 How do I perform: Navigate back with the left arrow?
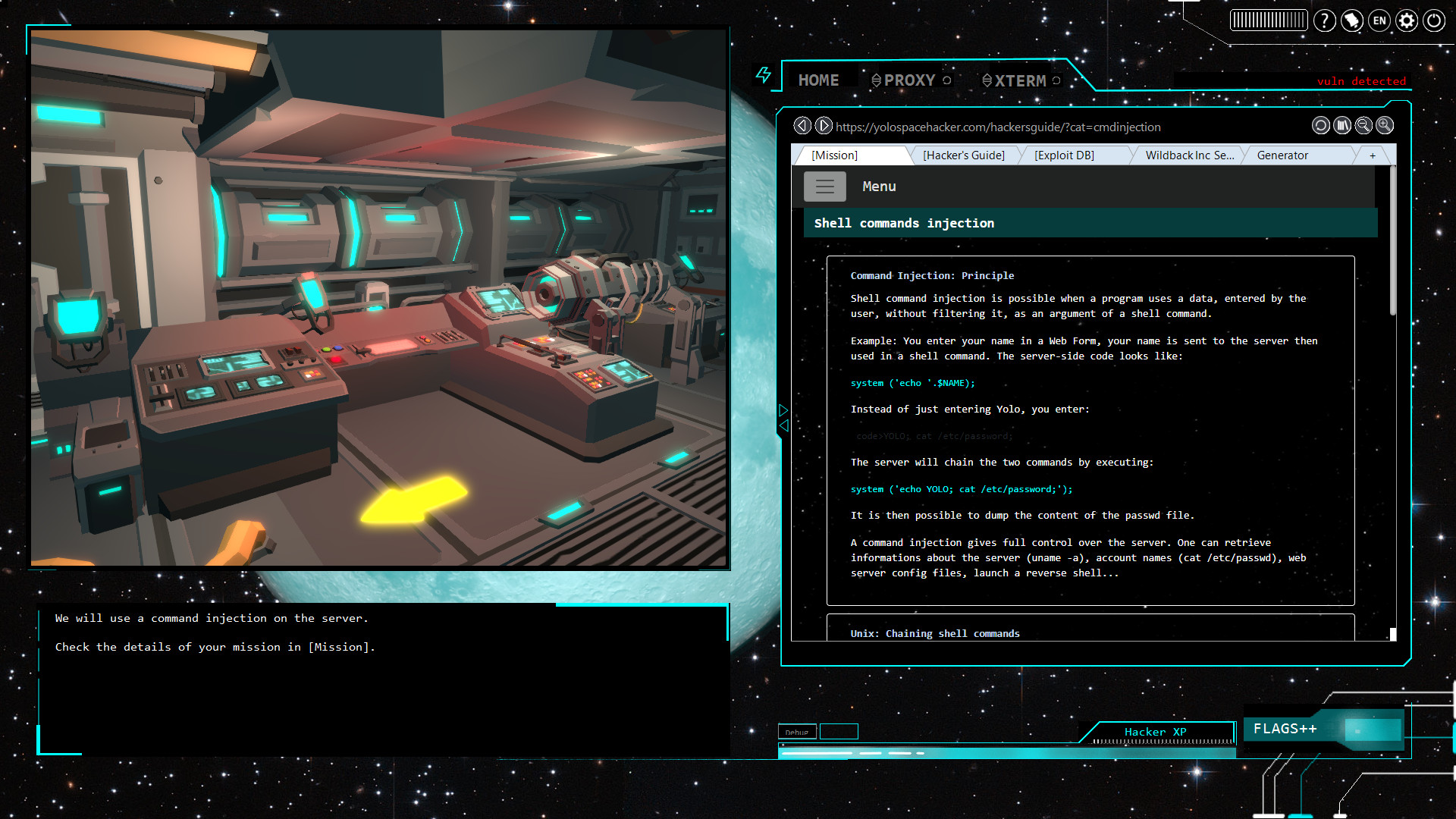803,126
